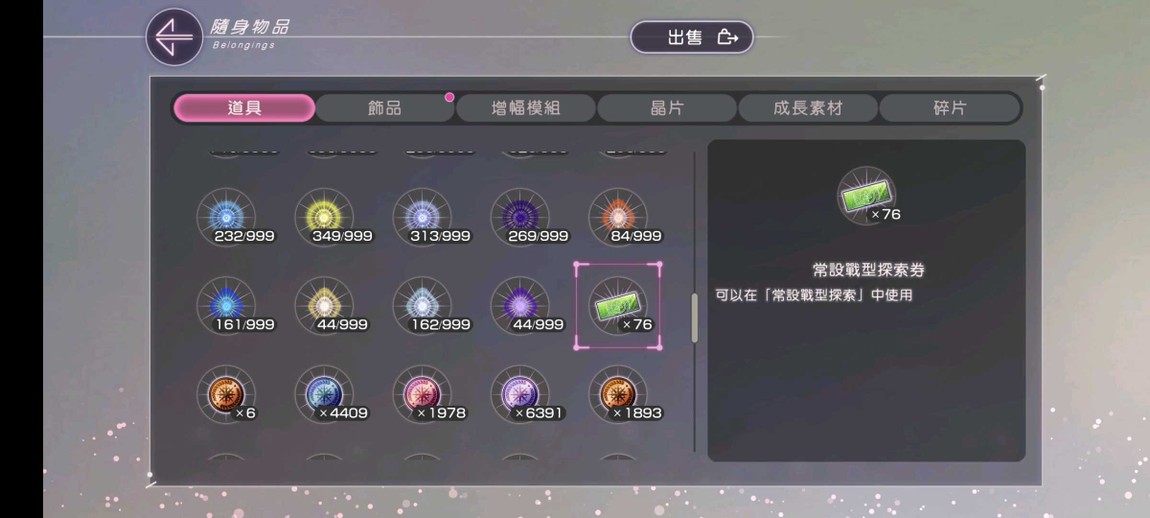Select the green exploration ticket ×76
This screenshot has width=1150, height=518.
point(618,306)
